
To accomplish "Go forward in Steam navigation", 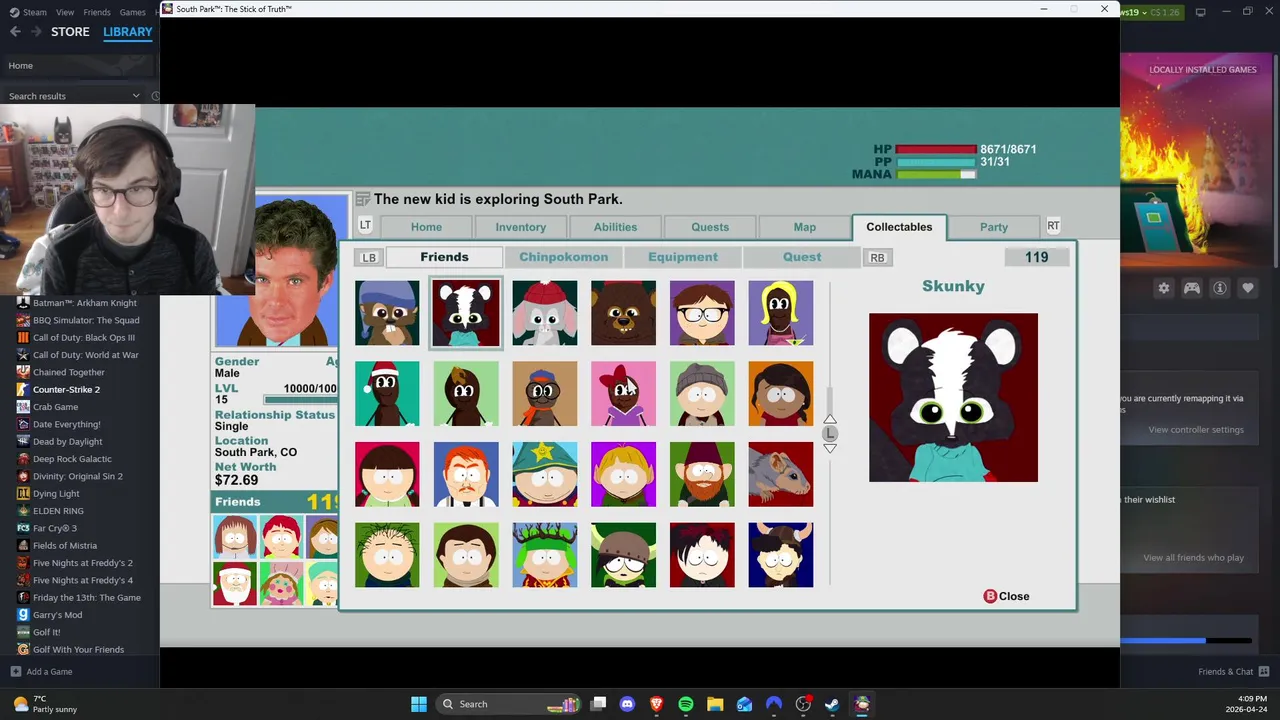I will pyautogui.click(x=37, y=32).
